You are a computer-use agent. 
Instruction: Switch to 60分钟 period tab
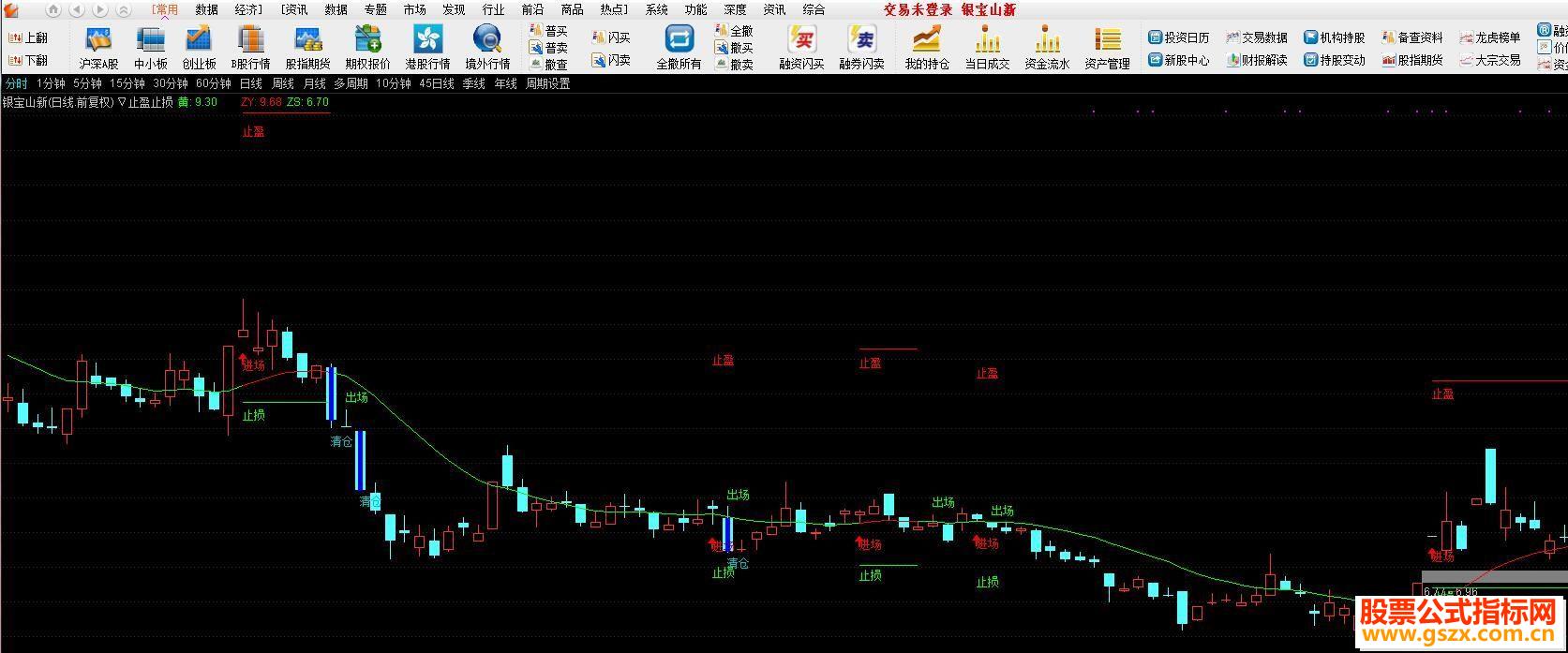pos(214,83)
